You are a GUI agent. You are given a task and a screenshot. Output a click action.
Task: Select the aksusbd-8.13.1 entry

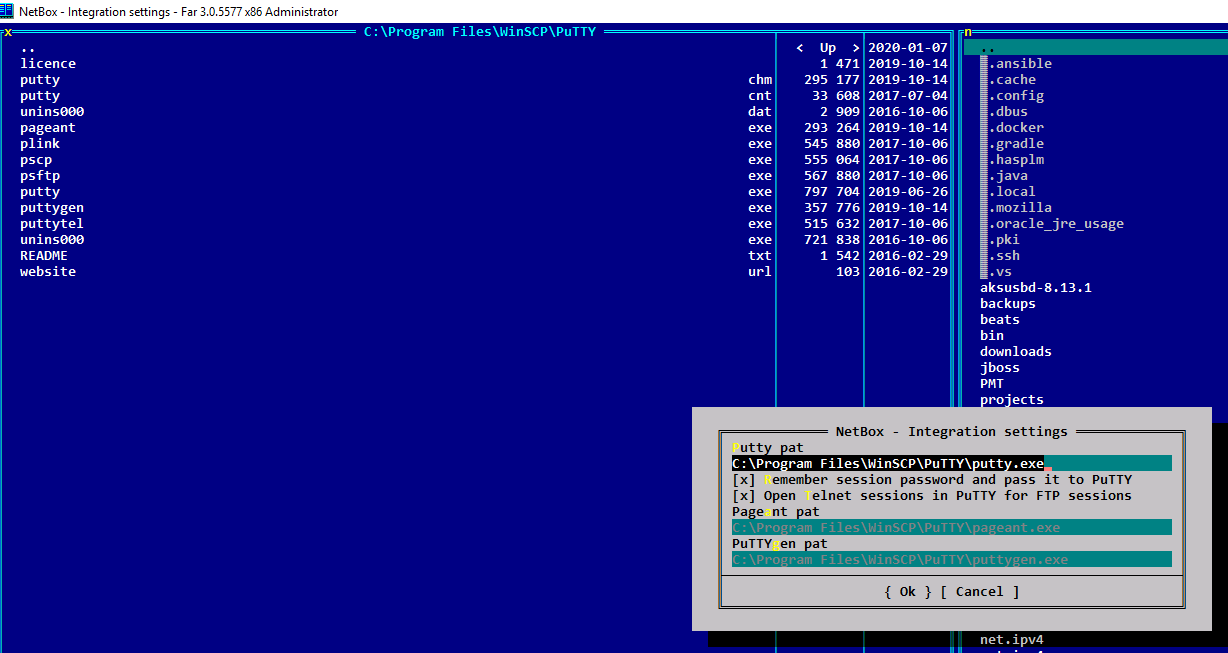[x=1036, y=287]
